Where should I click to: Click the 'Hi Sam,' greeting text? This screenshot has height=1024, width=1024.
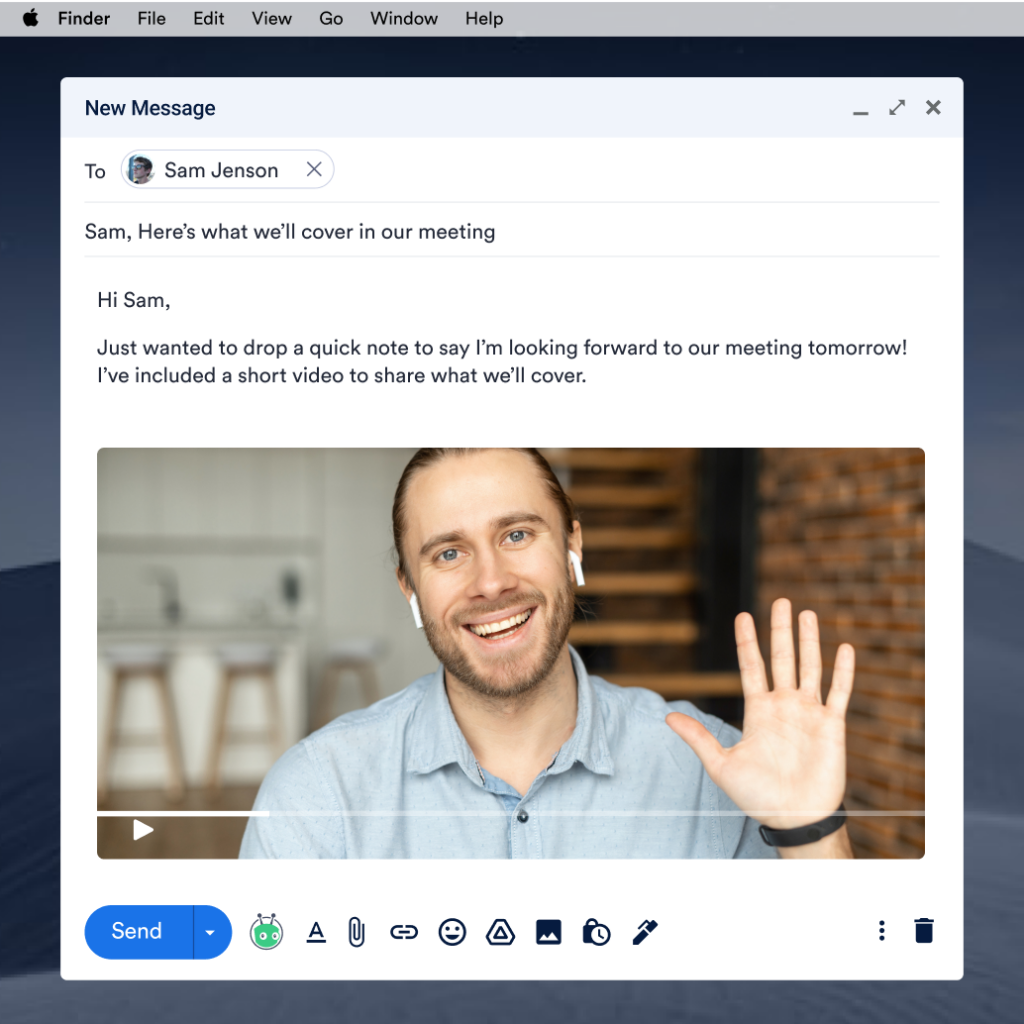click(134, 300)
